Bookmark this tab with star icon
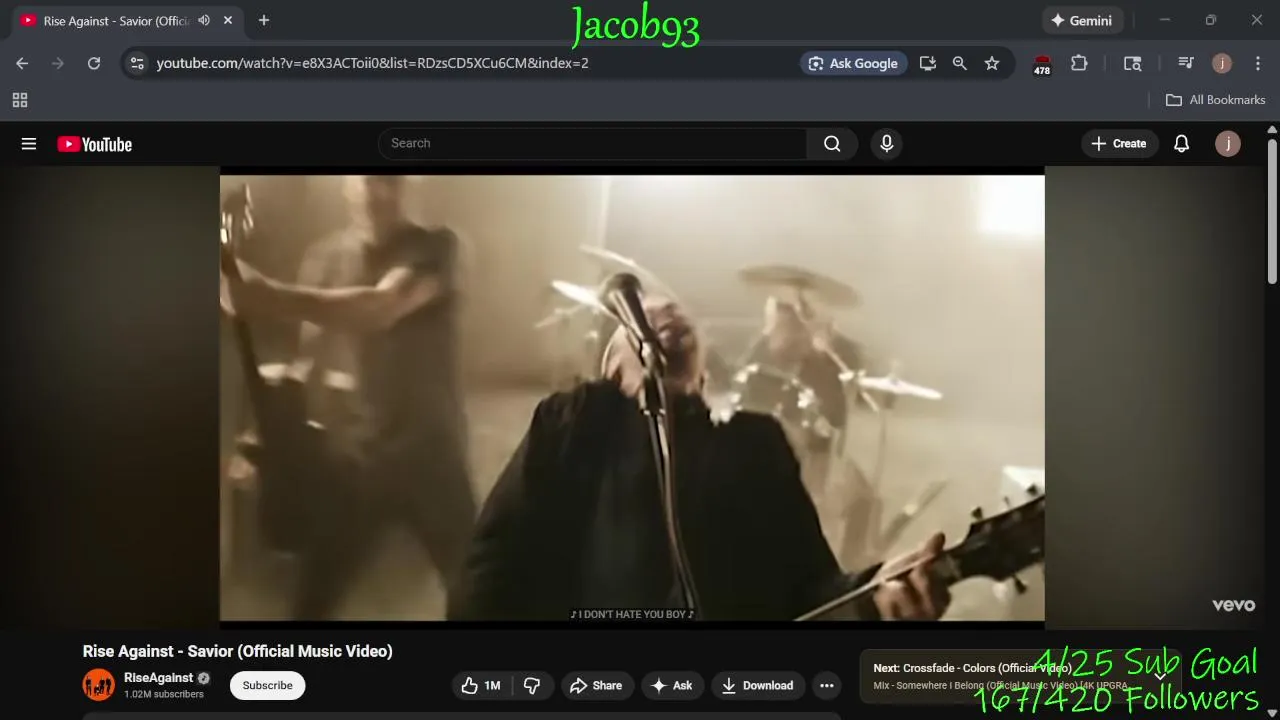Viewport: 1280px width, 720px height. (992, 63)
